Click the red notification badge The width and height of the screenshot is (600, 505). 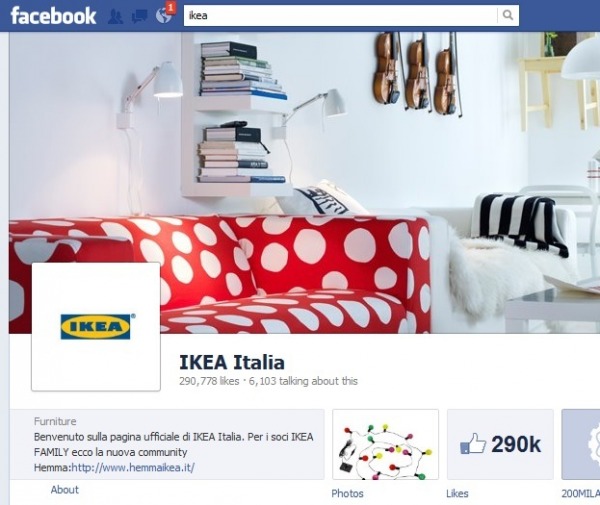click(171, 7)
